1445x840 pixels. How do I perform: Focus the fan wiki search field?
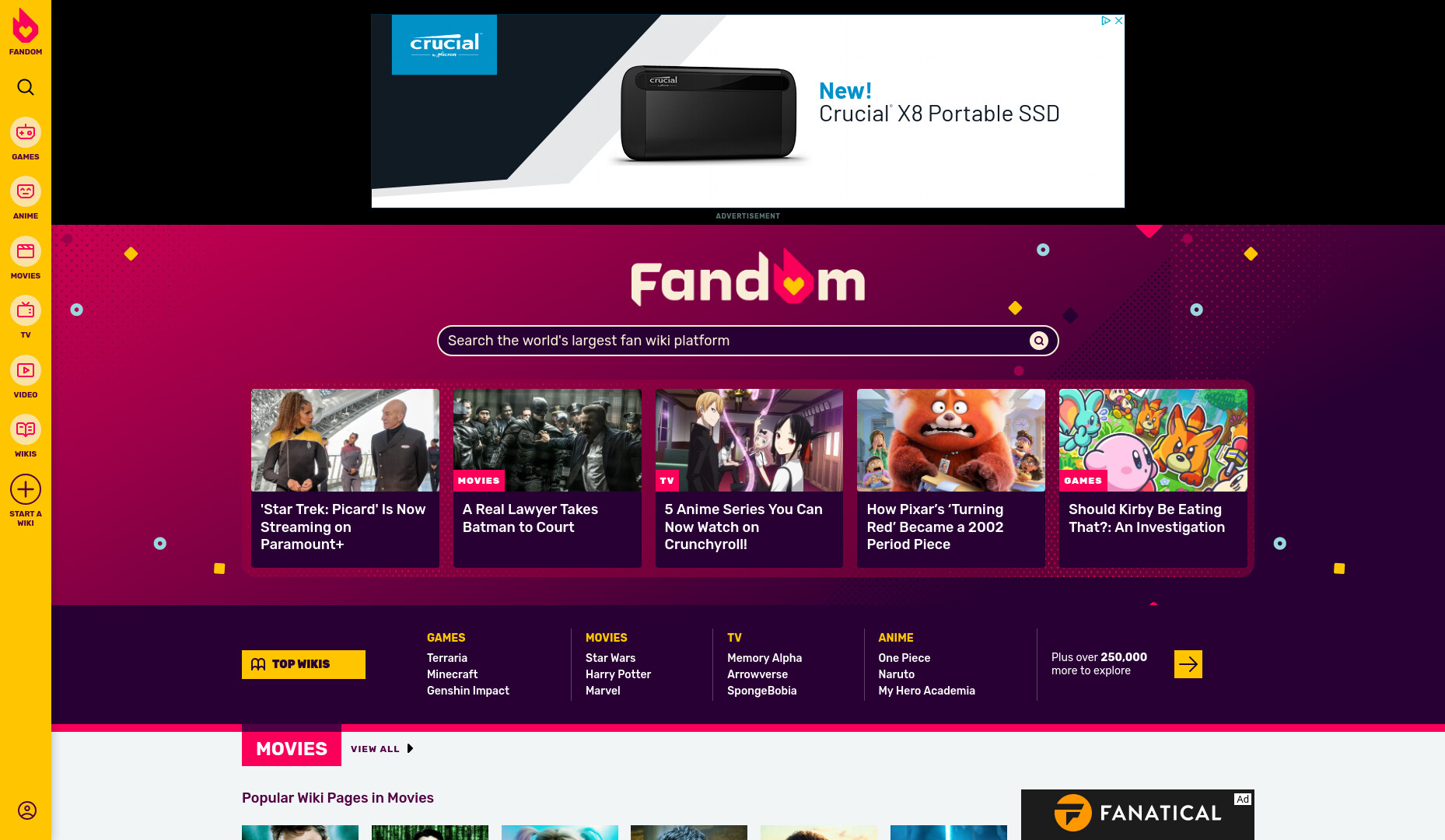(x=735, y=341)
